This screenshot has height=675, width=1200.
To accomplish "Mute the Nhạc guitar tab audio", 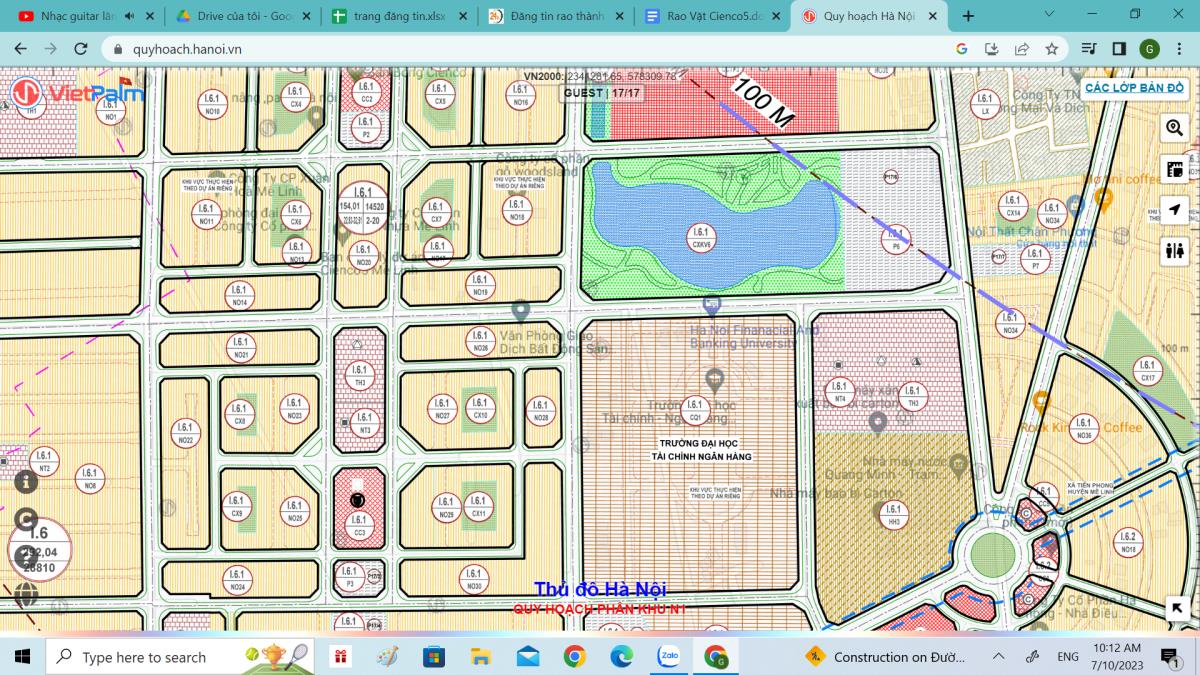I will pos(129,16).
